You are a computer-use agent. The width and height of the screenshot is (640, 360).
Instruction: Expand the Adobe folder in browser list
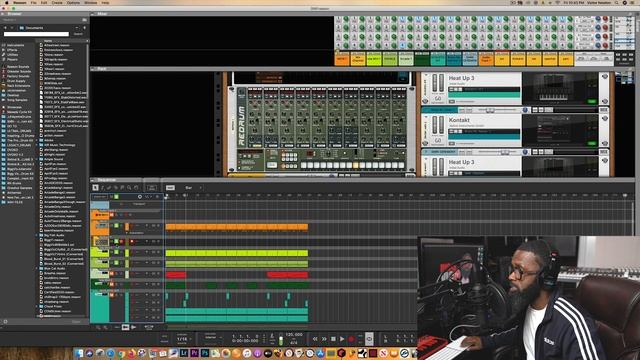click(37, 140)
